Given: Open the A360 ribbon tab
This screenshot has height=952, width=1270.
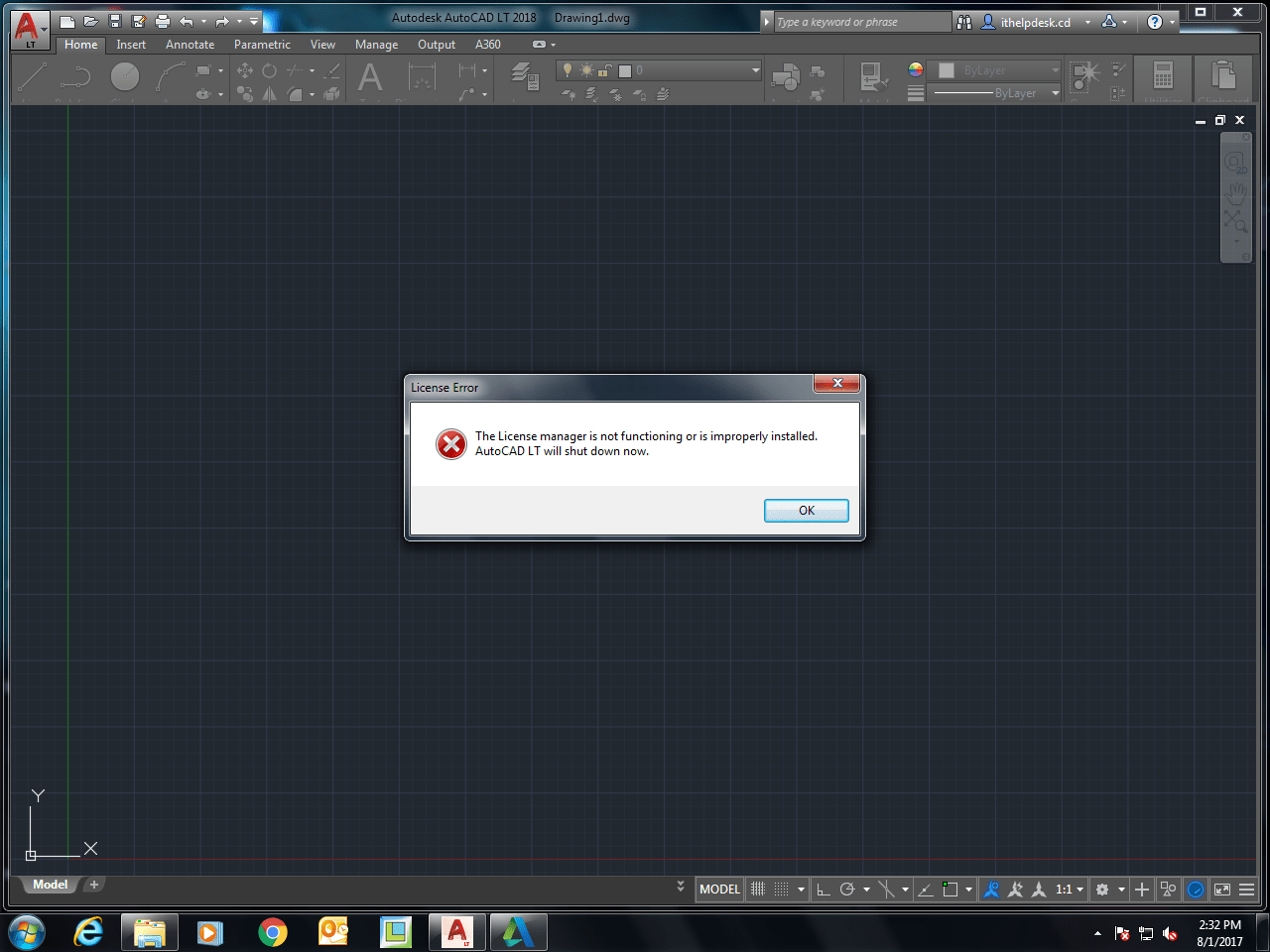Looking at the screenshot, I should coord(488,45).
